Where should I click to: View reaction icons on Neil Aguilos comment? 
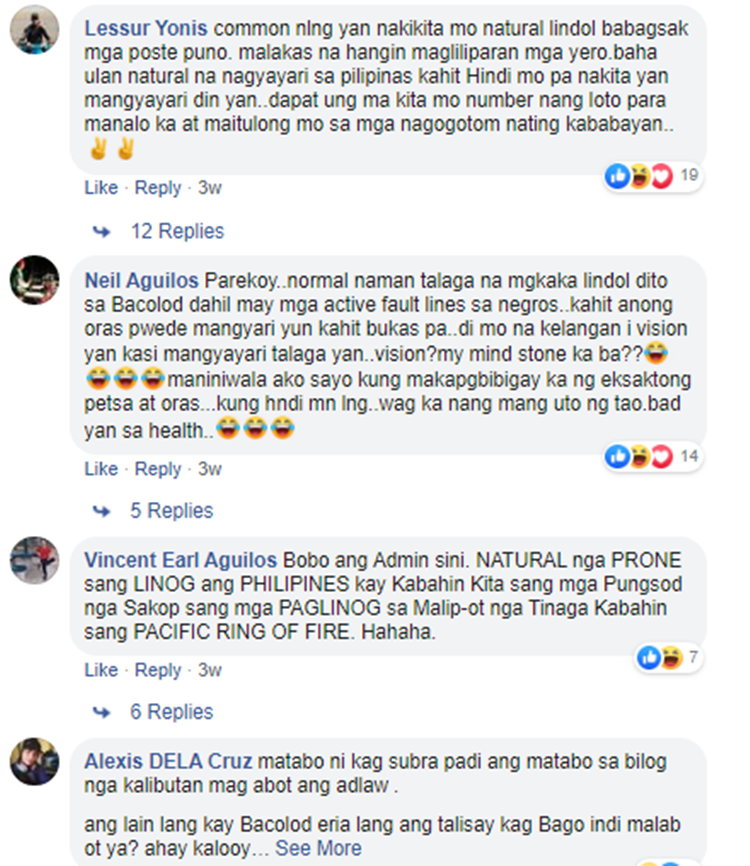pos(652,457)
